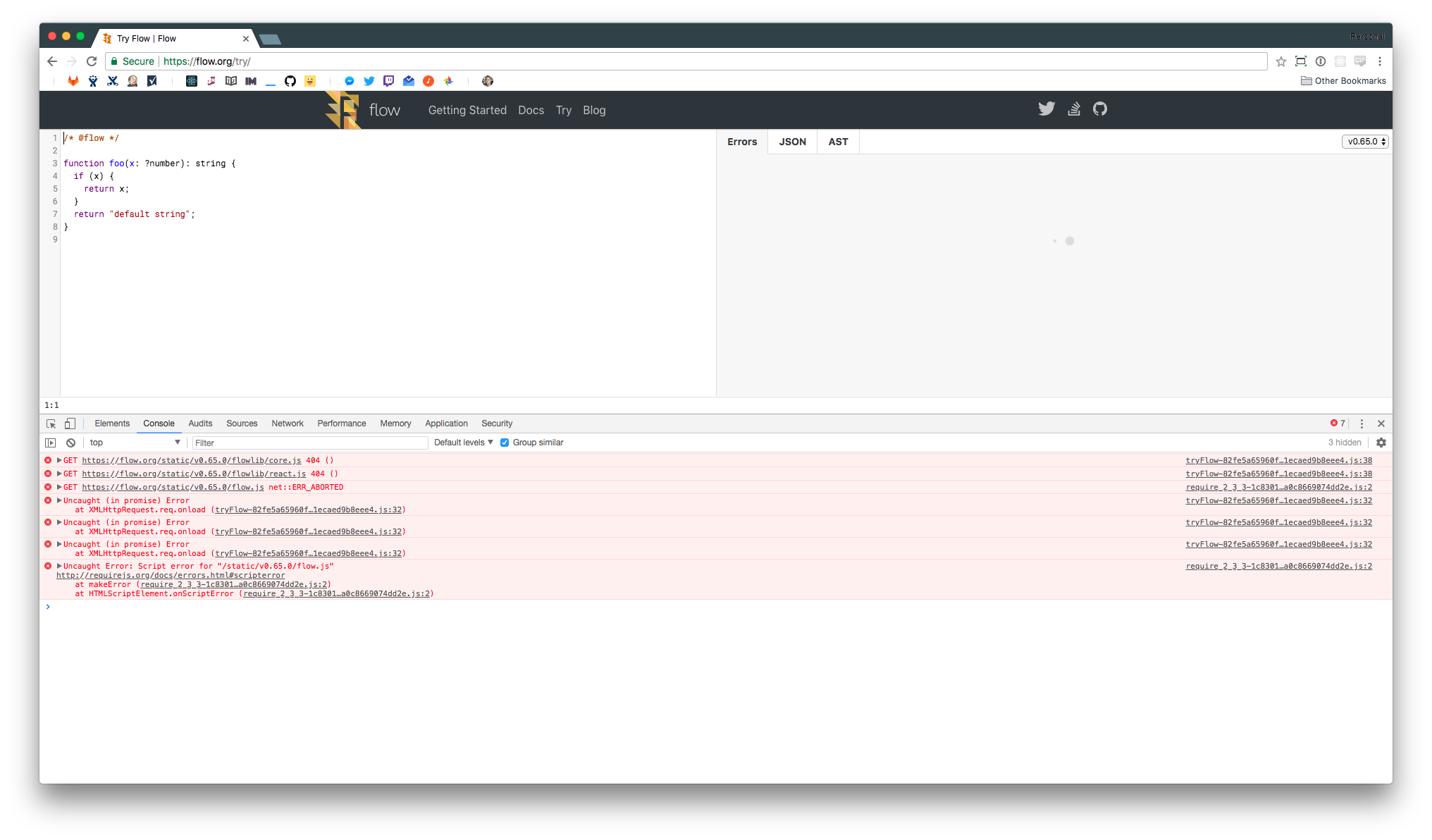Image resolution: width=1432 pixels, height=840 pixels.
Task: Open the requirejs.org scripterror docs link
Action: point(171,575)
